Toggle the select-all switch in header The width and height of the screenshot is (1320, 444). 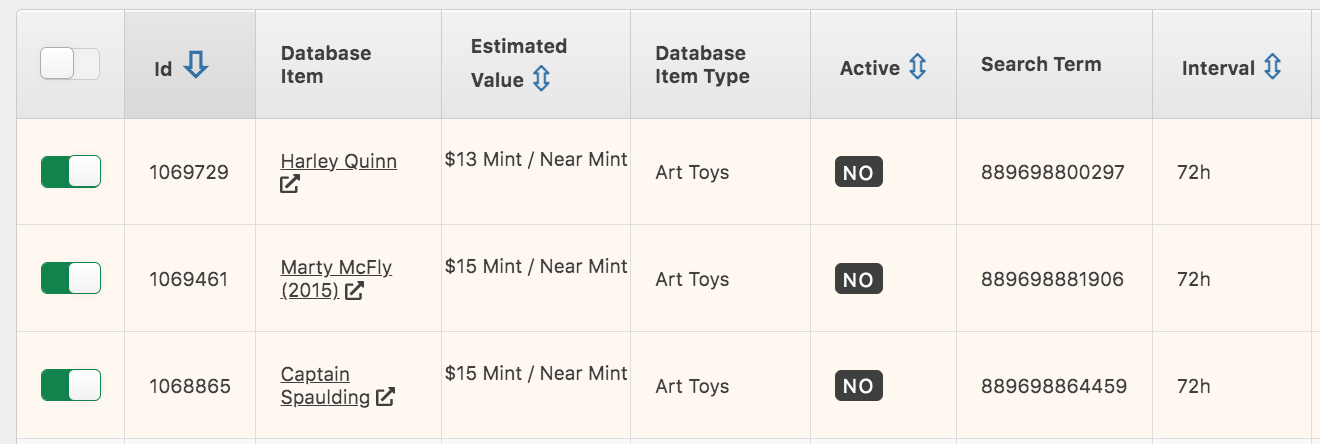[x=70, y=65]
